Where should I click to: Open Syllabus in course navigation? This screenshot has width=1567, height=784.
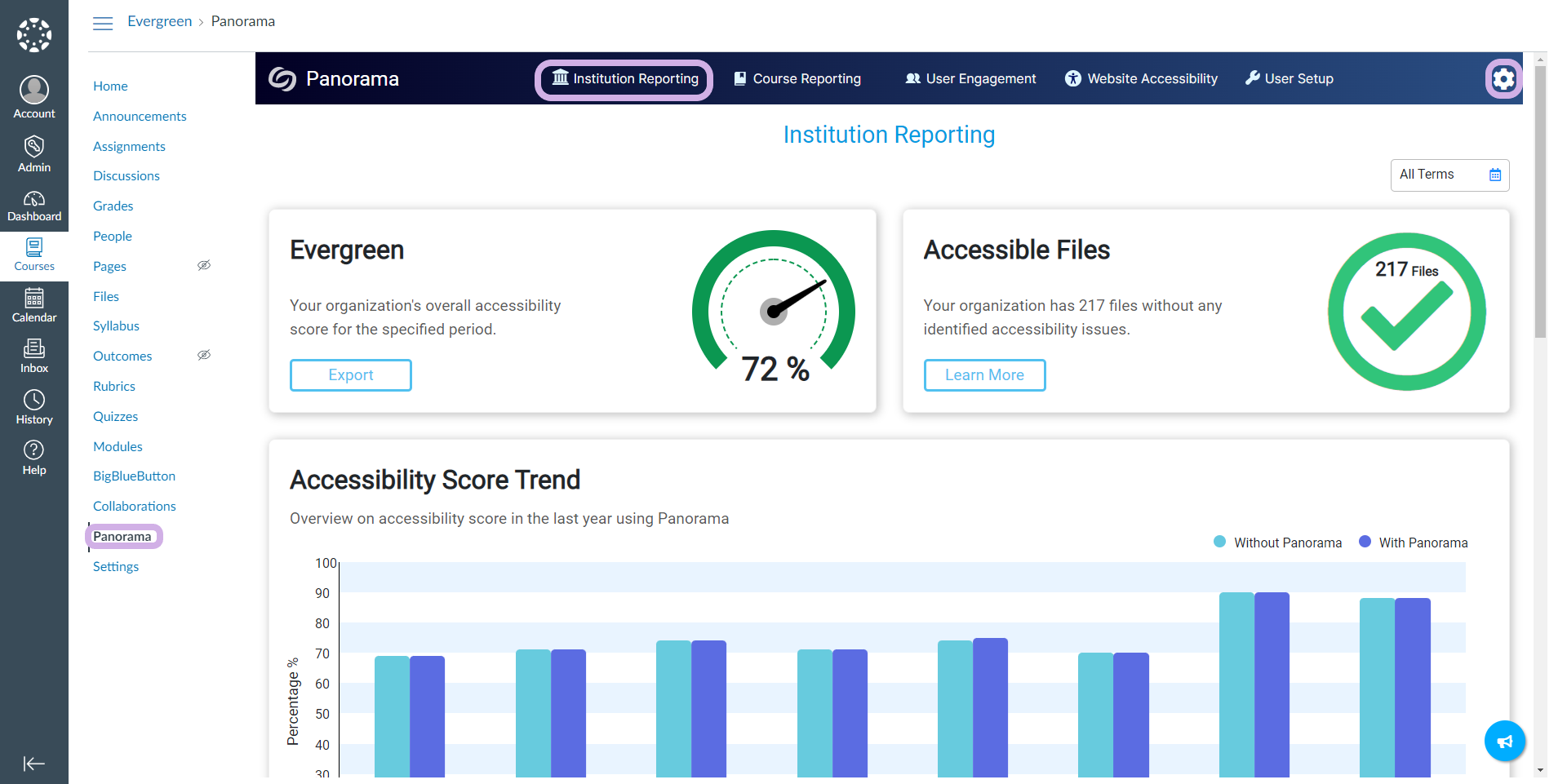(116, 326)
